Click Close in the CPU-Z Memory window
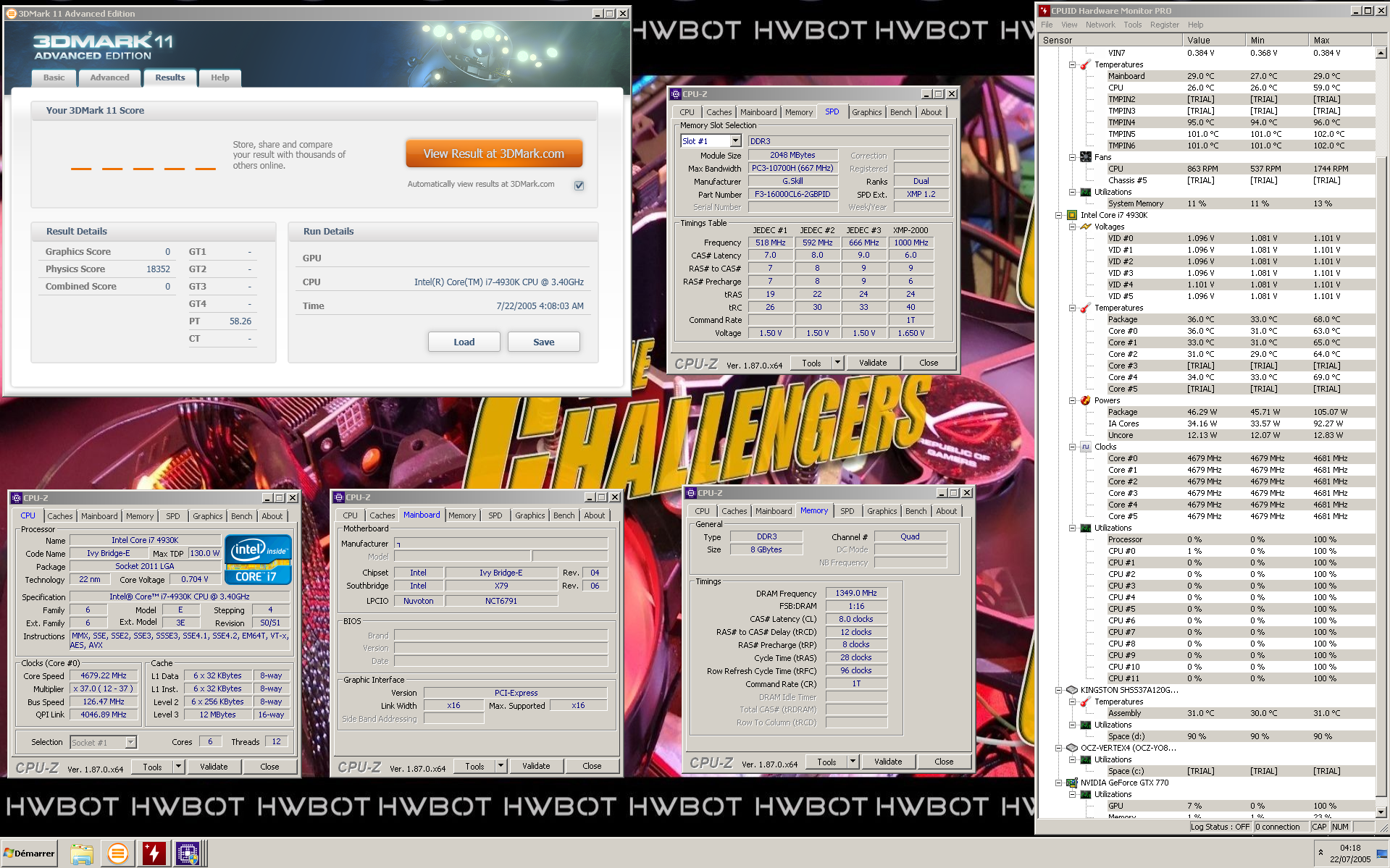Viewport: 1390px width, 868px height. [x=944, y=762]
